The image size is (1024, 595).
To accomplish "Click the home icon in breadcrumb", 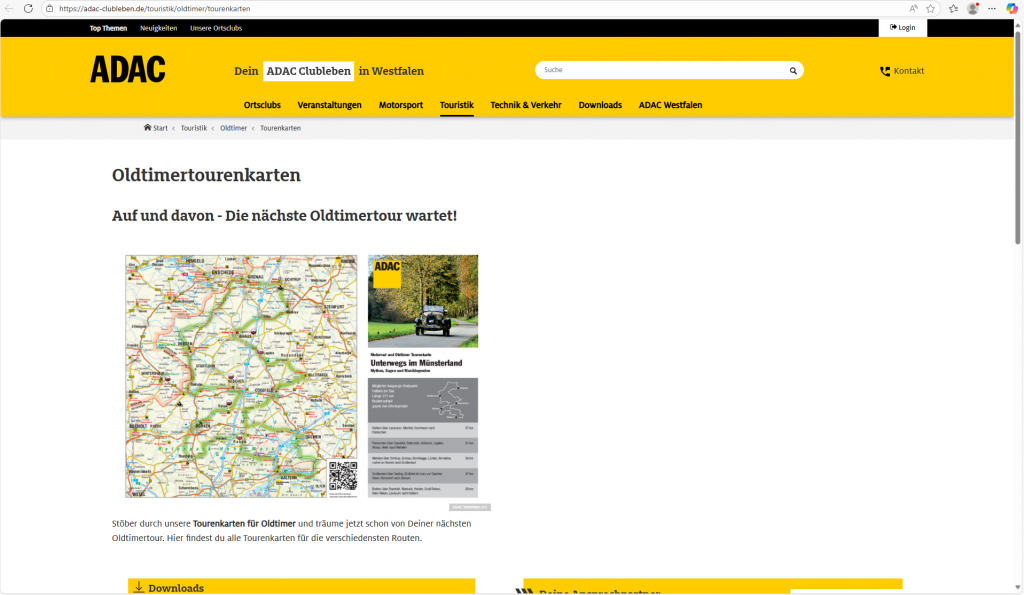I will [148, 128].
